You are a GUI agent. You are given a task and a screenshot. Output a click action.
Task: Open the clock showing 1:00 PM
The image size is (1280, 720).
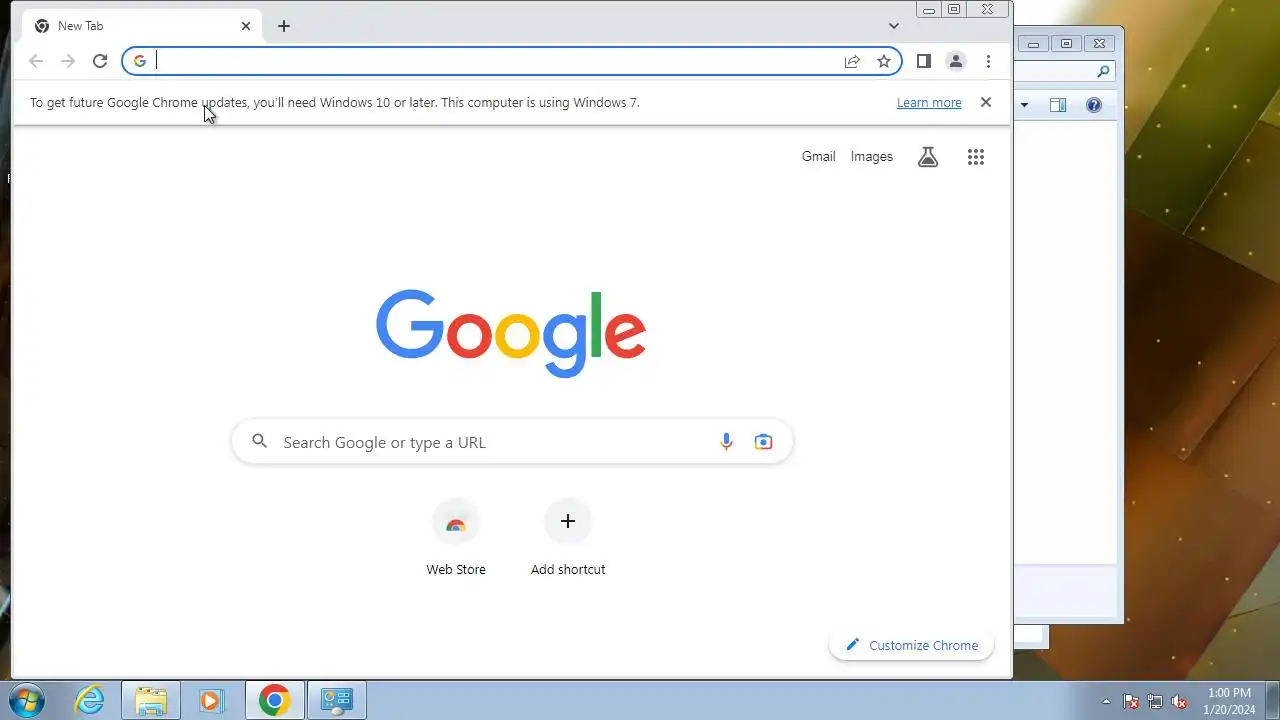point(1229,701)
